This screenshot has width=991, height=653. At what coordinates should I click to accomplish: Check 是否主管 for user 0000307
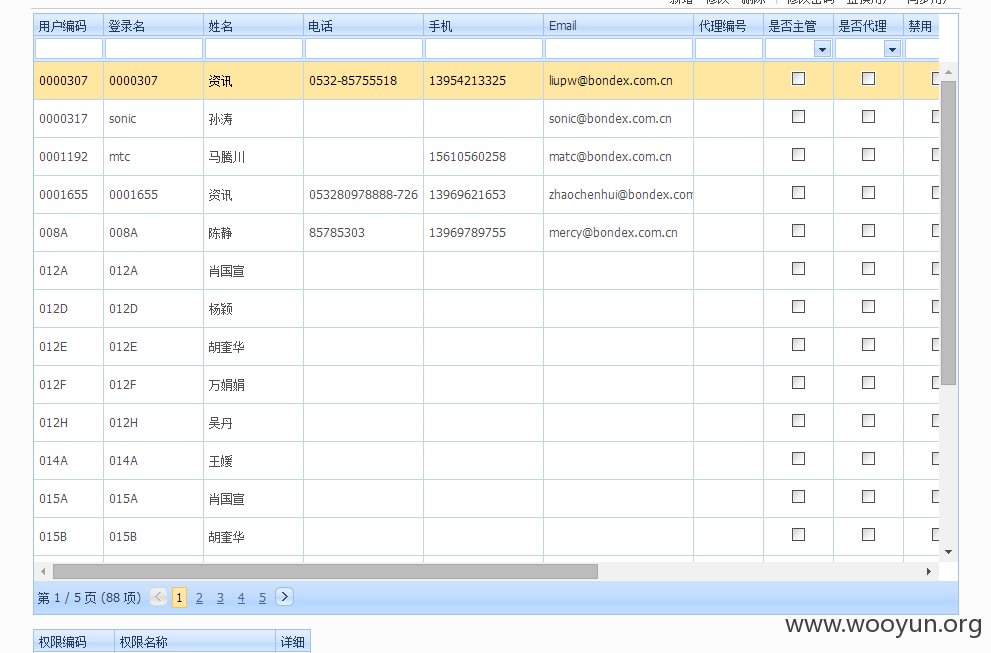[798, 78]
